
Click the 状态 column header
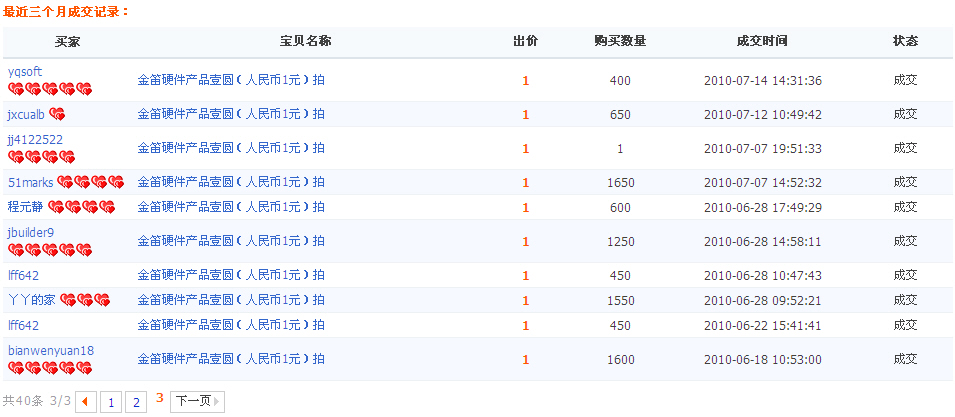[x=906, y=41]
